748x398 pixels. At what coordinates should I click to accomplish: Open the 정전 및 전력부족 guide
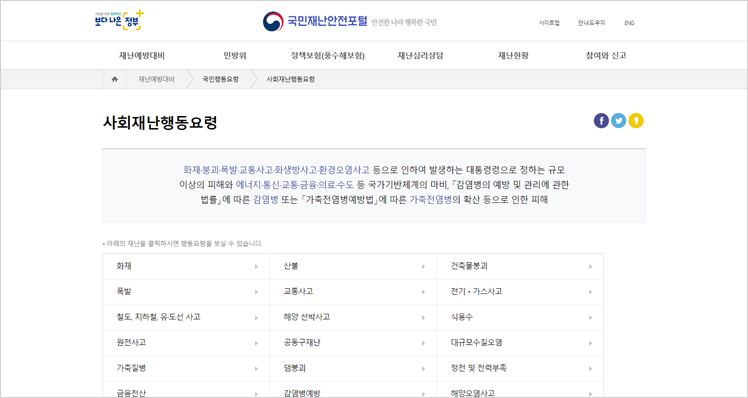520,368
